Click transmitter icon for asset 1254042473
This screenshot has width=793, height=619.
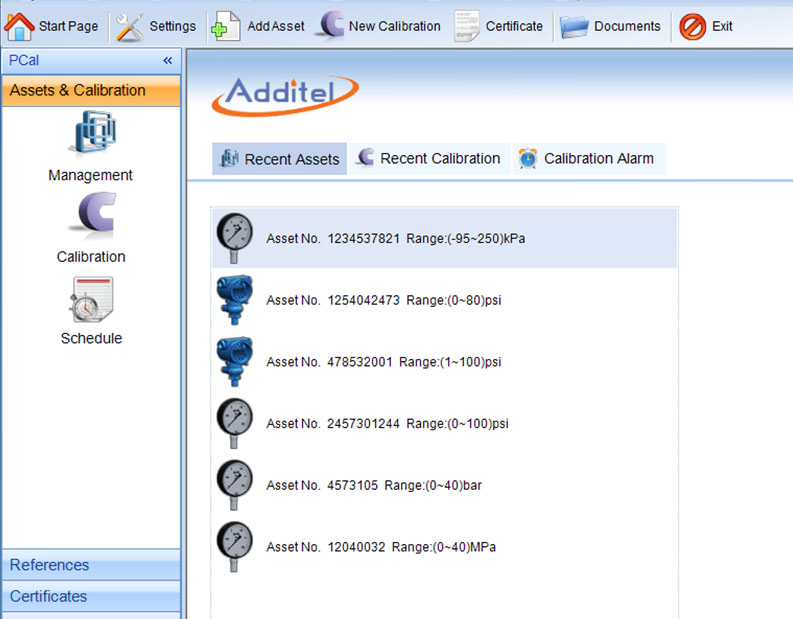coord(235,300)
